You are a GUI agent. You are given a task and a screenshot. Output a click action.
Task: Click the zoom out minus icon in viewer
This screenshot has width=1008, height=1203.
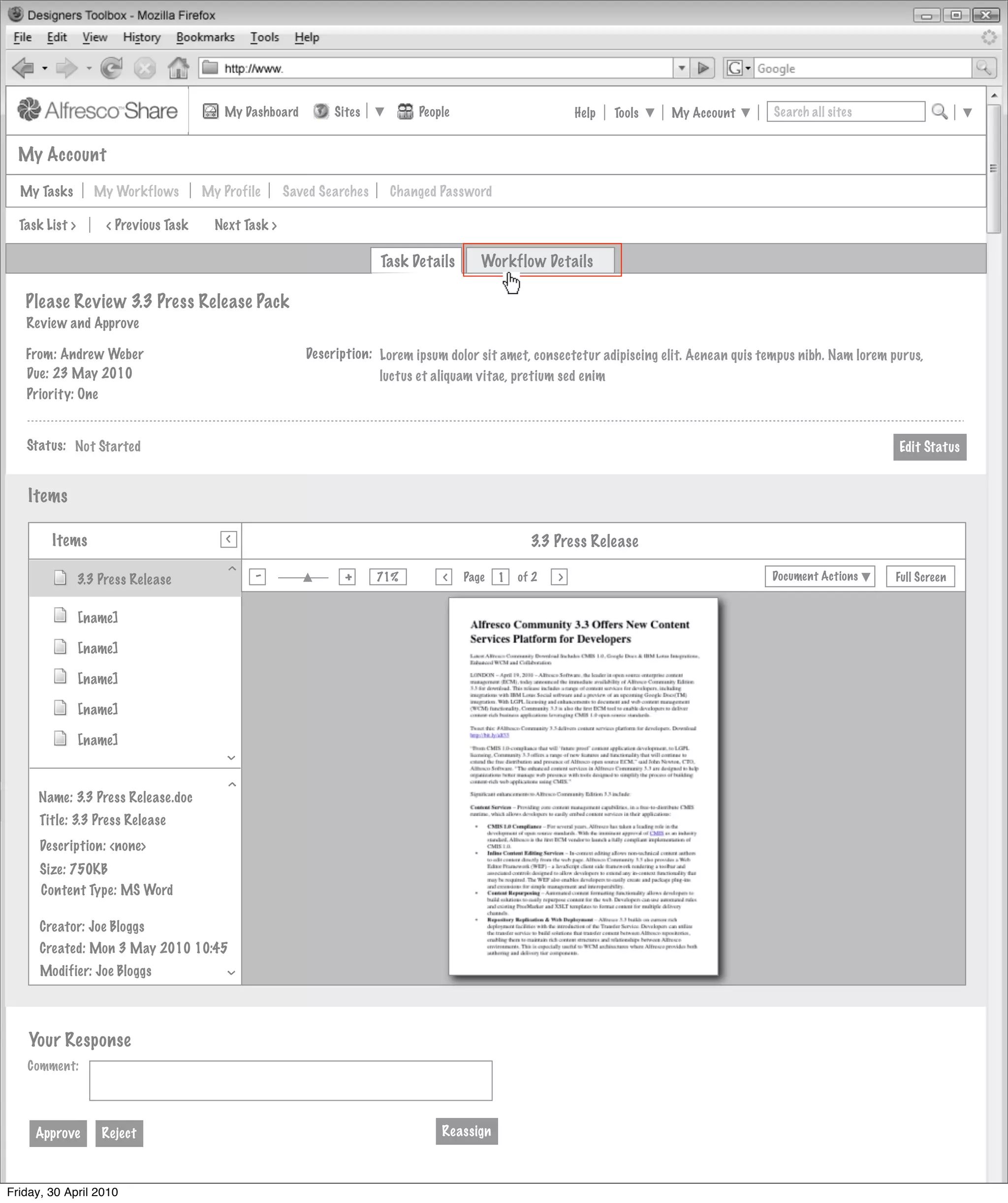pos(257,577)
